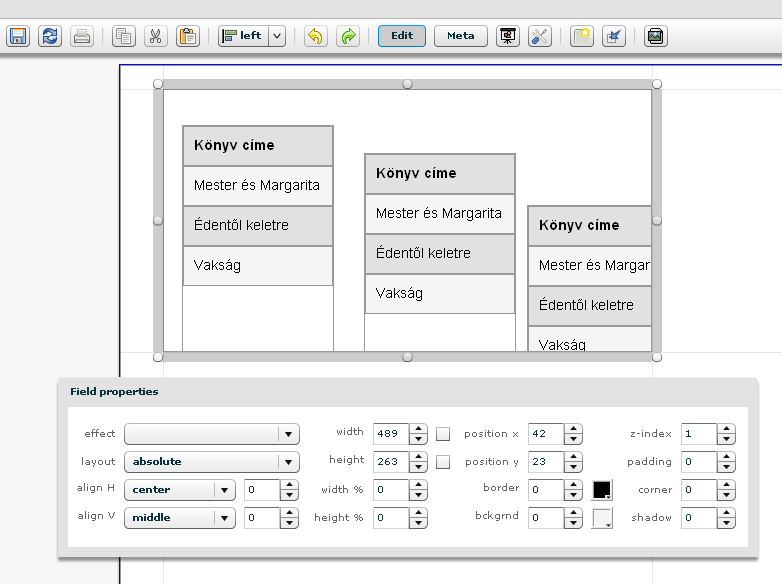The height and width of the screenshot is (584, 782).
Task: Select the Mester és Margarita row in first table
Action: [258, 186]
